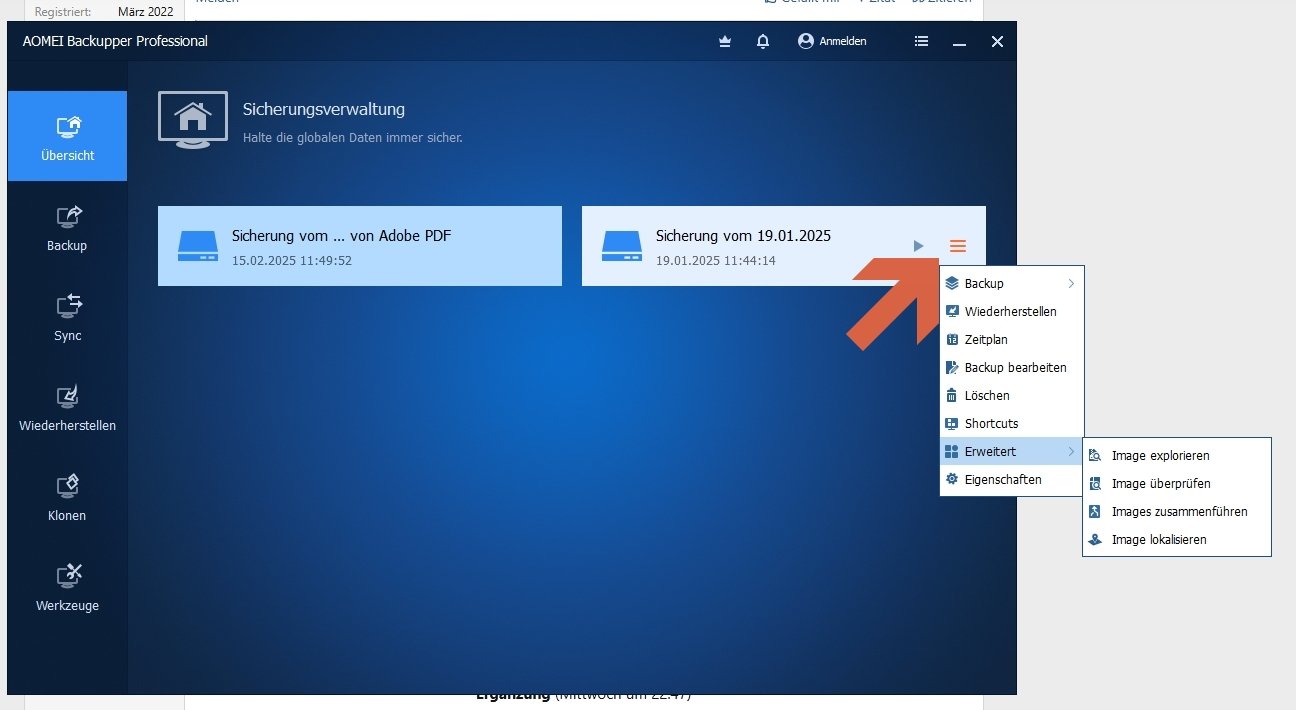Click the Sicherungsverwaltung home monitor icon

pos(193,119)
